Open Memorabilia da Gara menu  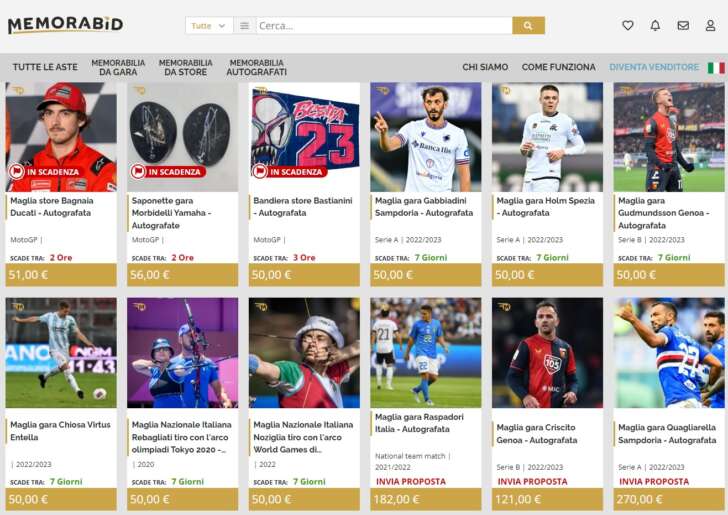[118, 67]
